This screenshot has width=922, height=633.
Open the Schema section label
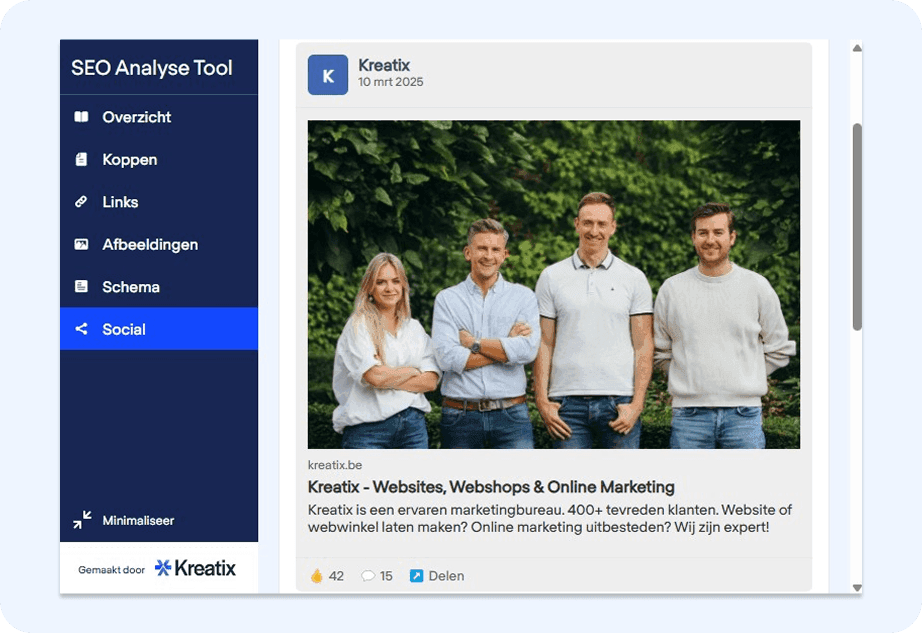(131, 287)
